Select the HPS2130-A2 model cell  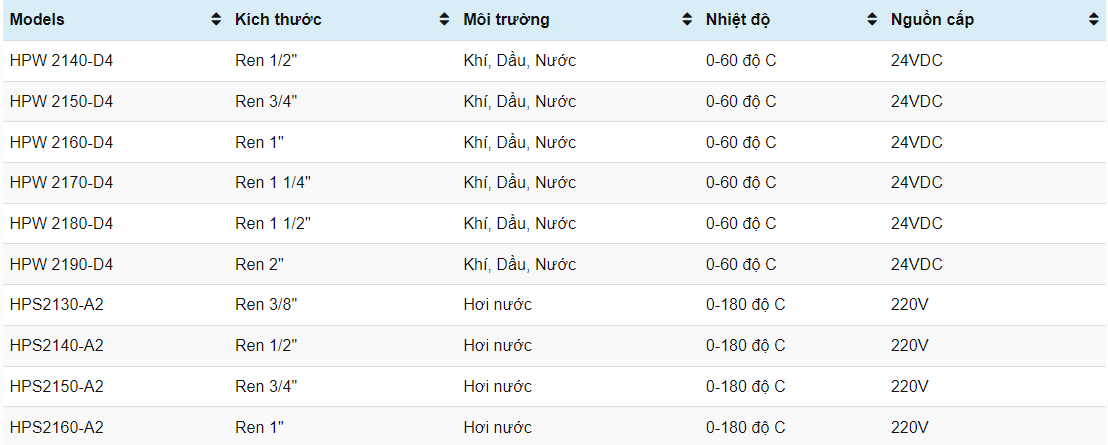point(57,305)
